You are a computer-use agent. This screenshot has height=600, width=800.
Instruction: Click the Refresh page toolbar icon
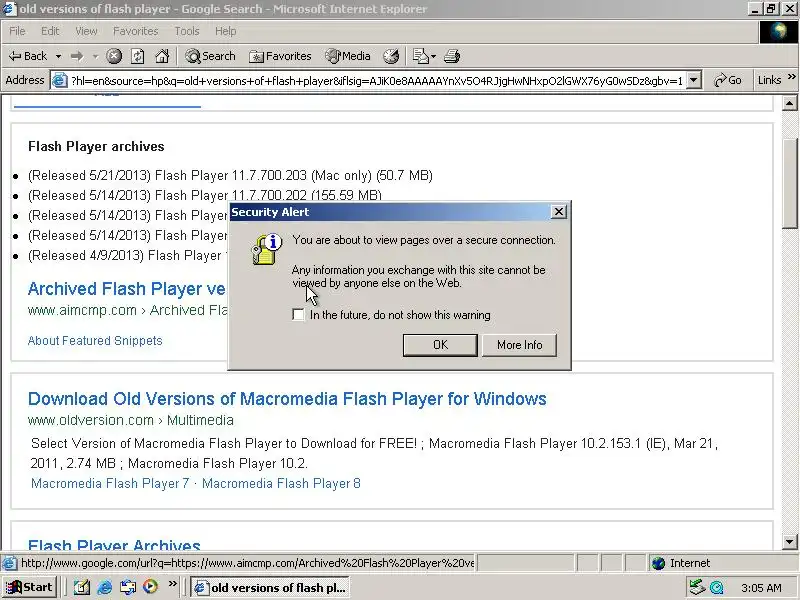coord(138,56)
